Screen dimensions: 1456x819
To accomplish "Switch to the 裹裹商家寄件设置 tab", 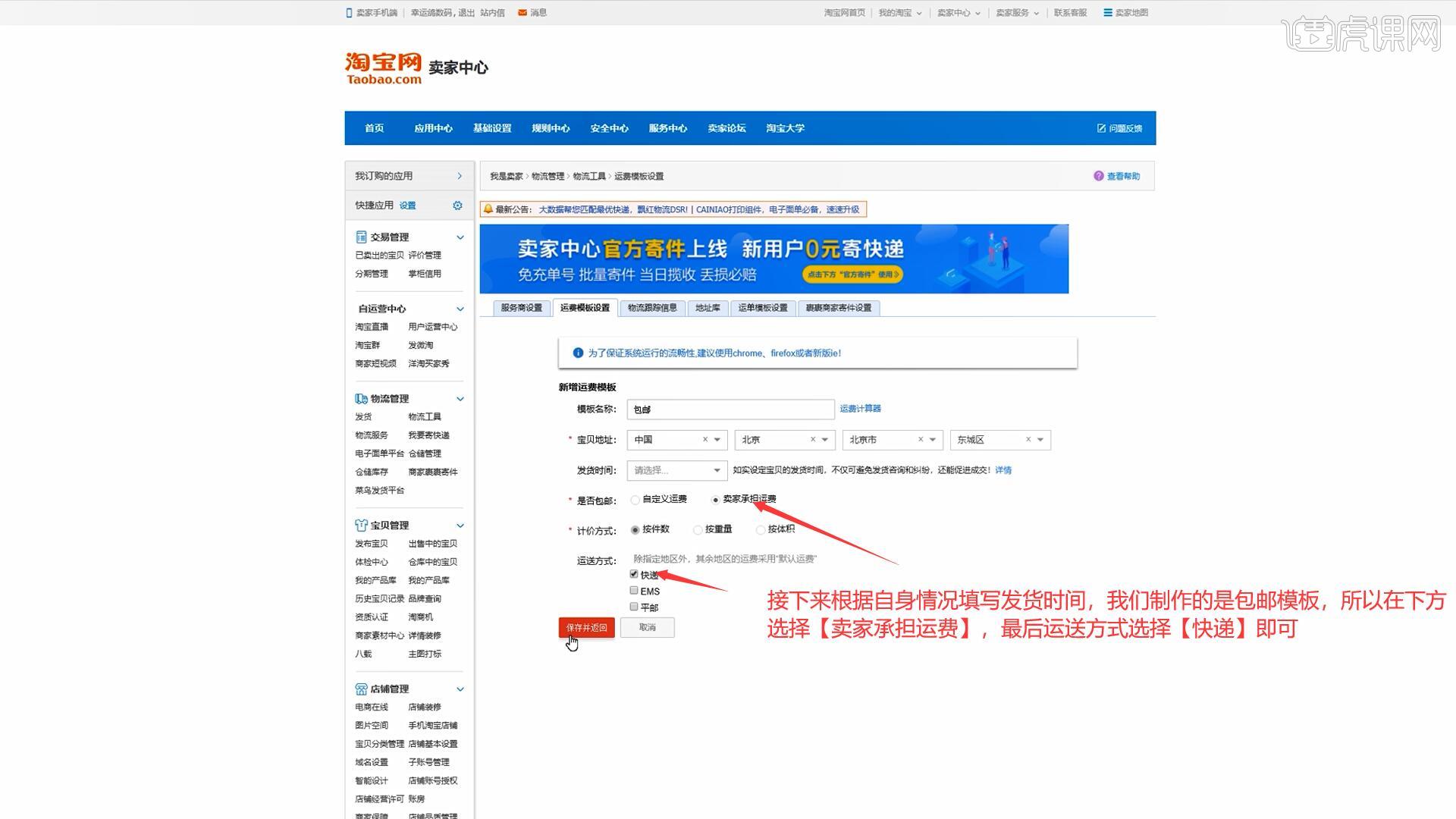I will tap(839, 308).
